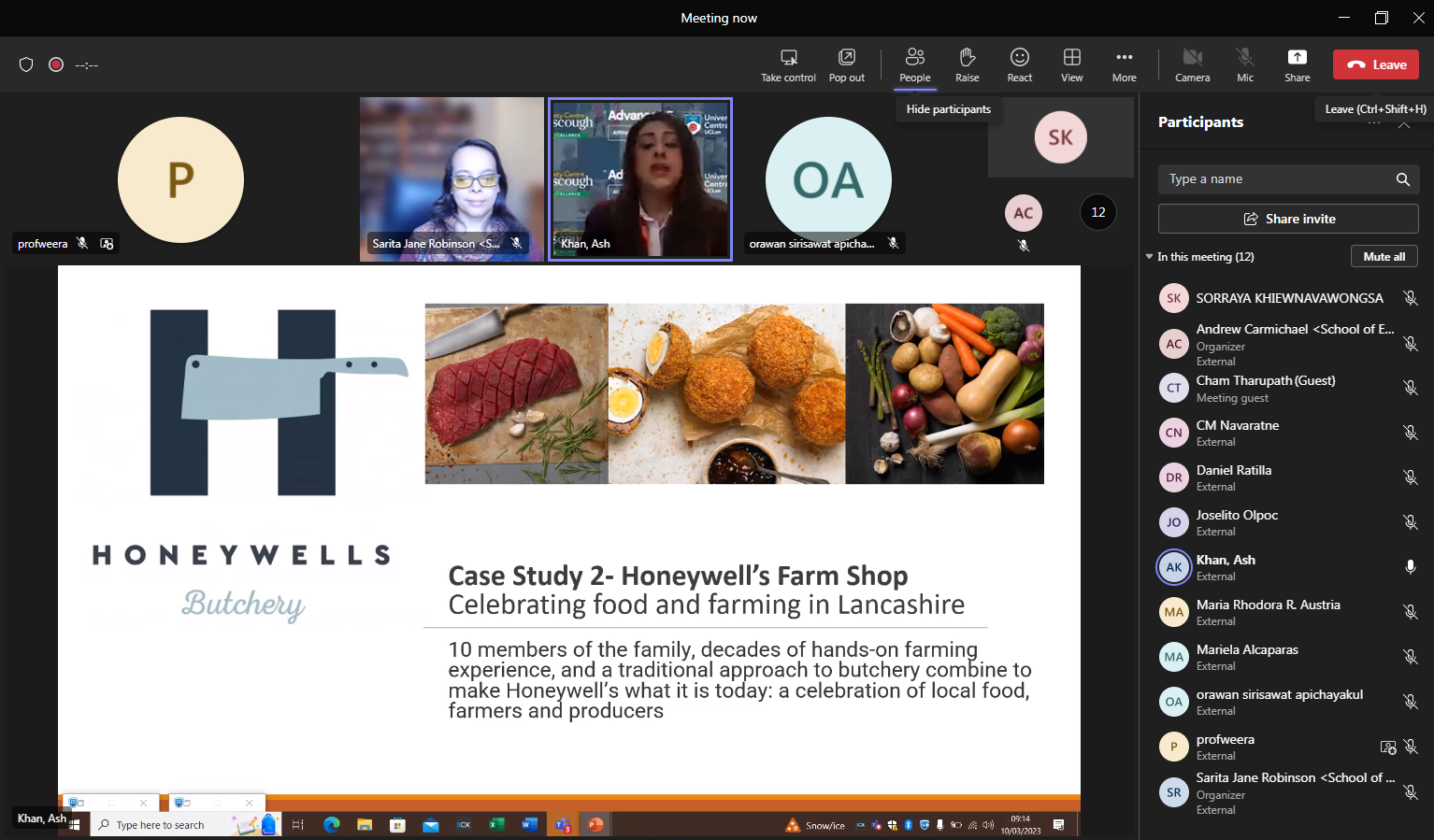Click Sarita Jane Robinson's video tile

click(x=452, y=179)
